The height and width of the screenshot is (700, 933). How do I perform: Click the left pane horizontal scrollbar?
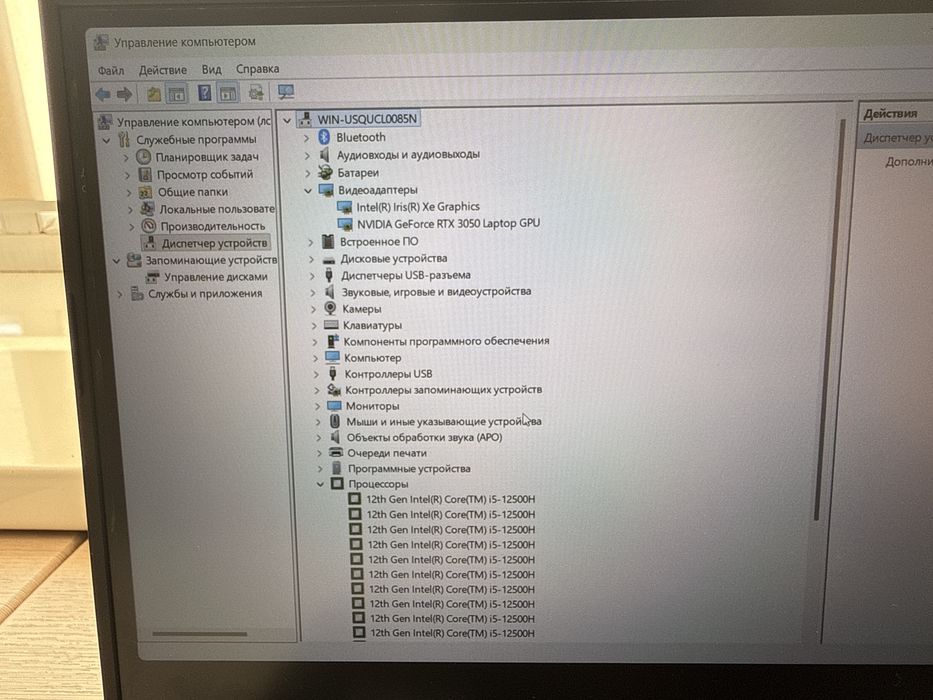[199, 634]
